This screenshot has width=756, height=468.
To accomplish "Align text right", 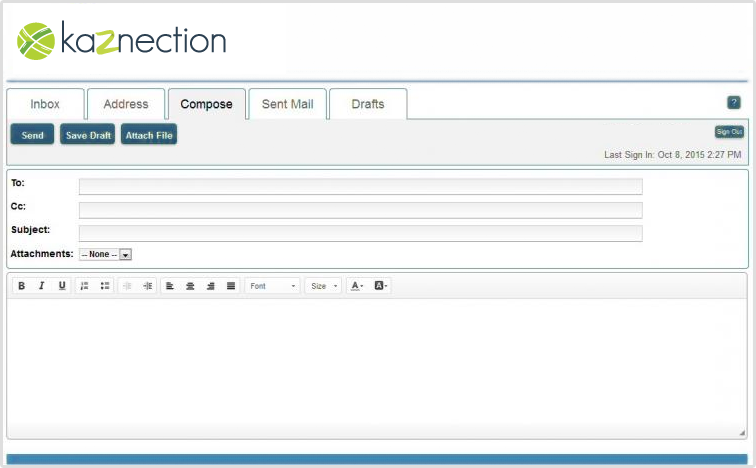I will tap(210, 286).
